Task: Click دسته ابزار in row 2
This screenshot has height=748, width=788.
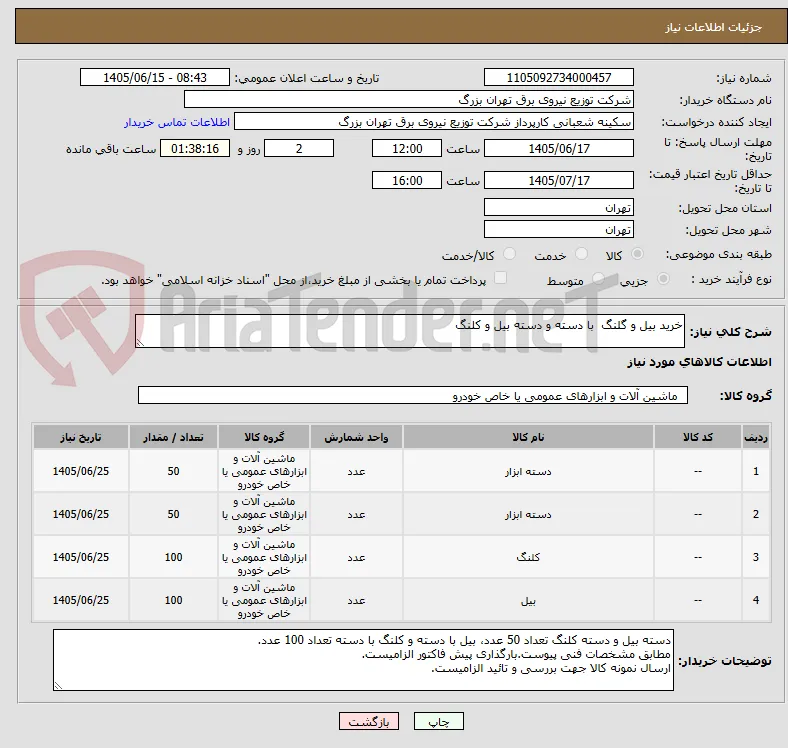Action: tap(528, 514)
